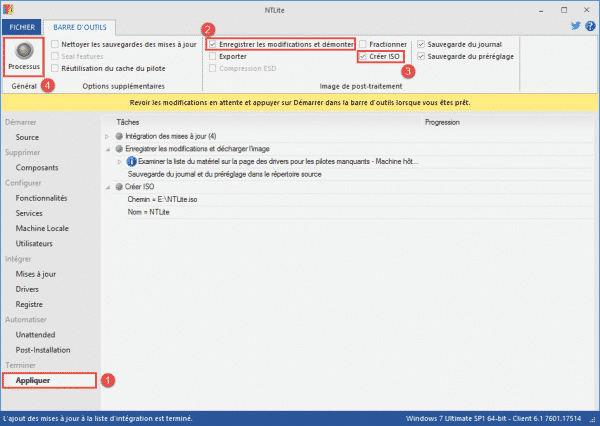Close the NTLite window
The width and height of the screenshot is (600, 426).
pos(586,10)
